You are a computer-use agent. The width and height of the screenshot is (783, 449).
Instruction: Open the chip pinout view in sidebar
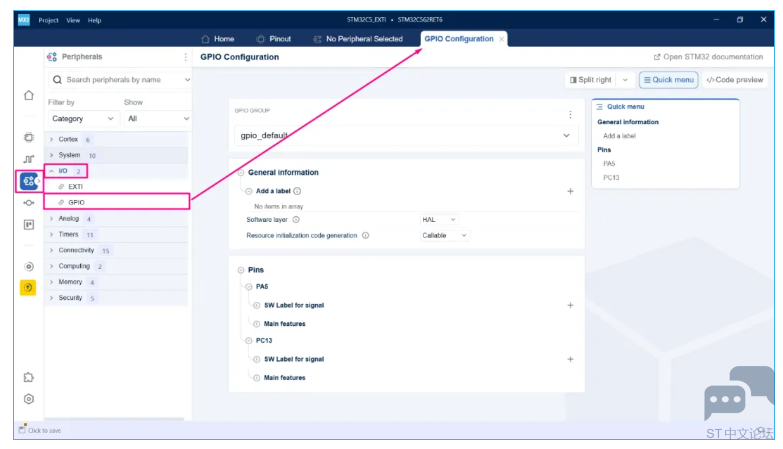click(x=29, y=137)
